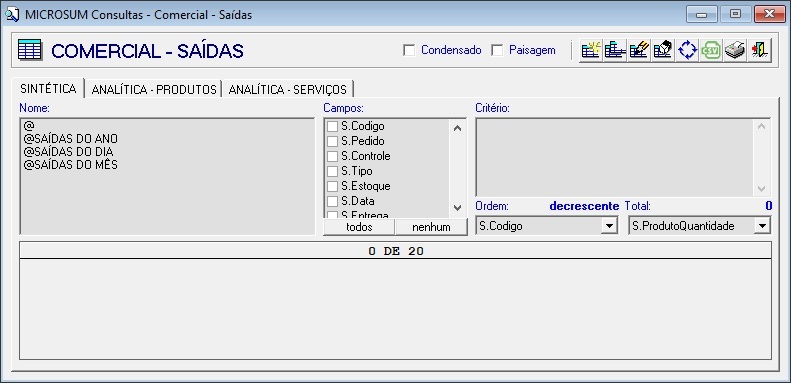Click the Critério scroll down arrow
Viewport: 791px width, 383px height.
pyautogui.click(x=761, y=189)
